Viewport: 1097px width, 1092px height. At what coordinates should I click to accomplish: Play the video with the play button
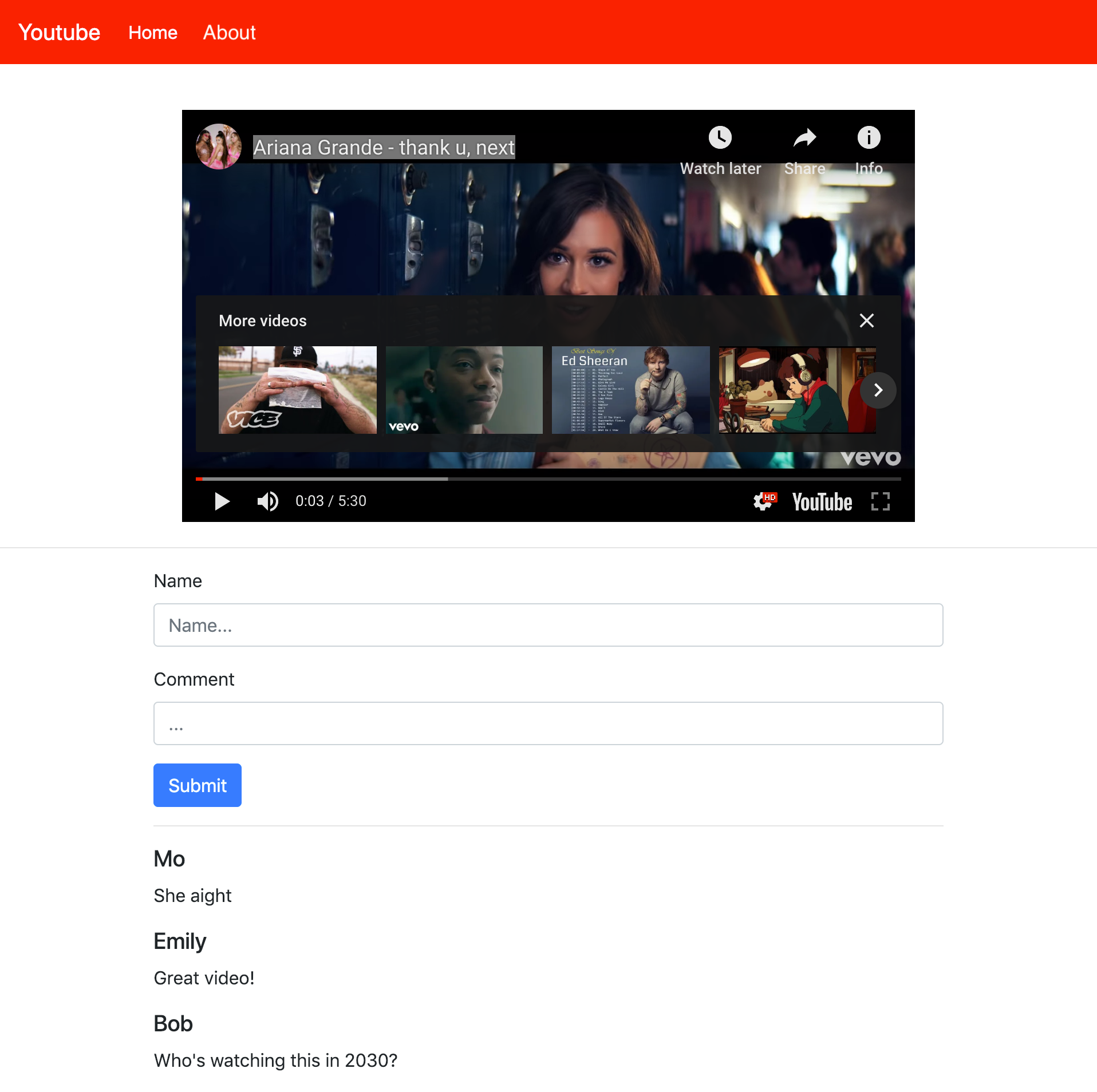click(x=222, y=501)
